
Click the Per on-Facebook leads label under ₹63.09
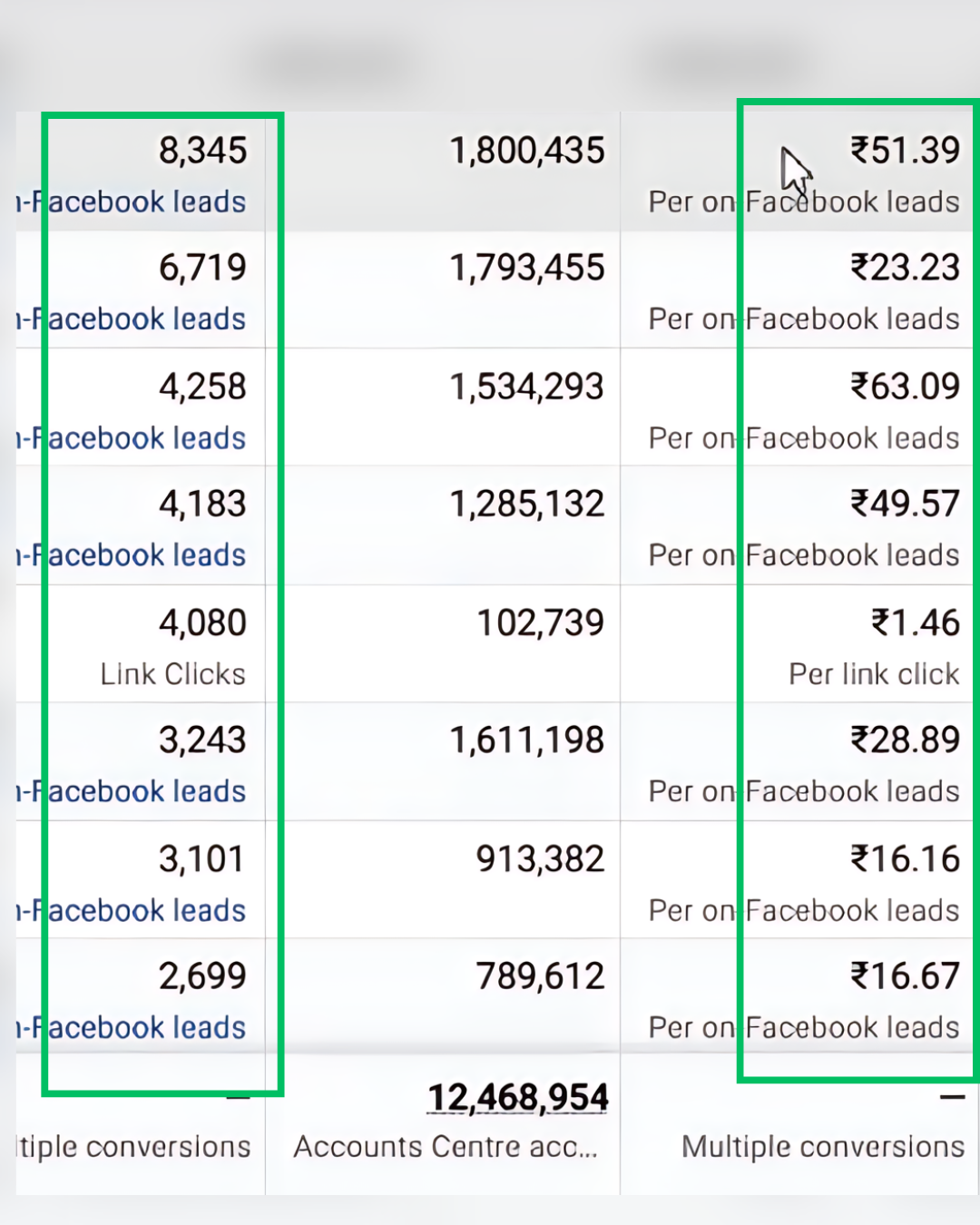coord(804,438)
